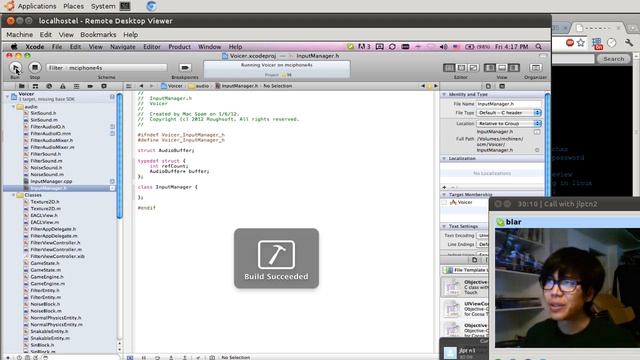Image resolution: width=640 pixels, height=360 pixels.
Task: Show the Issue navigator warning icon
Action: (62, 86)
